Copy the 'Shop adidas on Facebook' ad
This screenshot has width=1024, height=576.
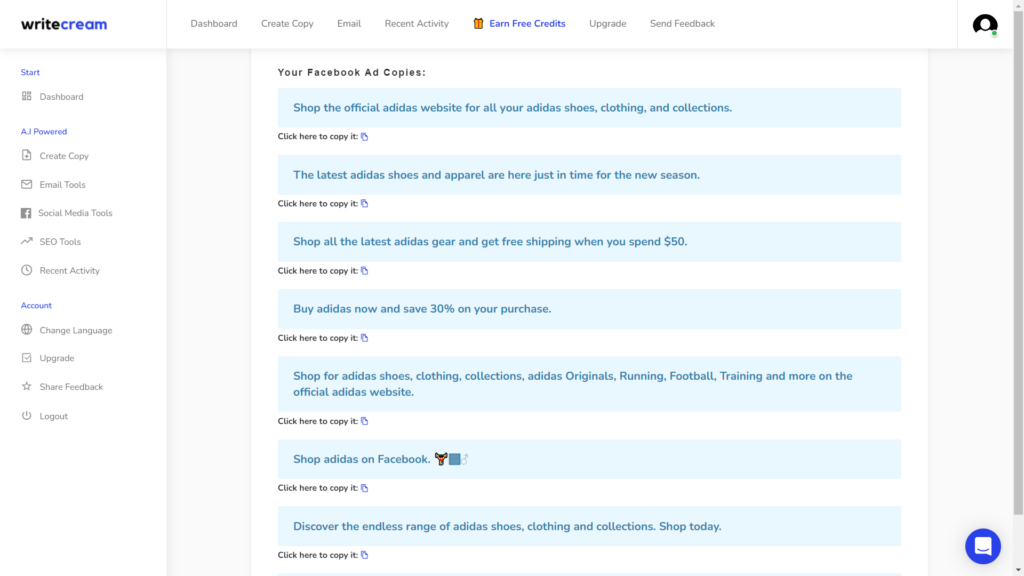tap(364, 488)
